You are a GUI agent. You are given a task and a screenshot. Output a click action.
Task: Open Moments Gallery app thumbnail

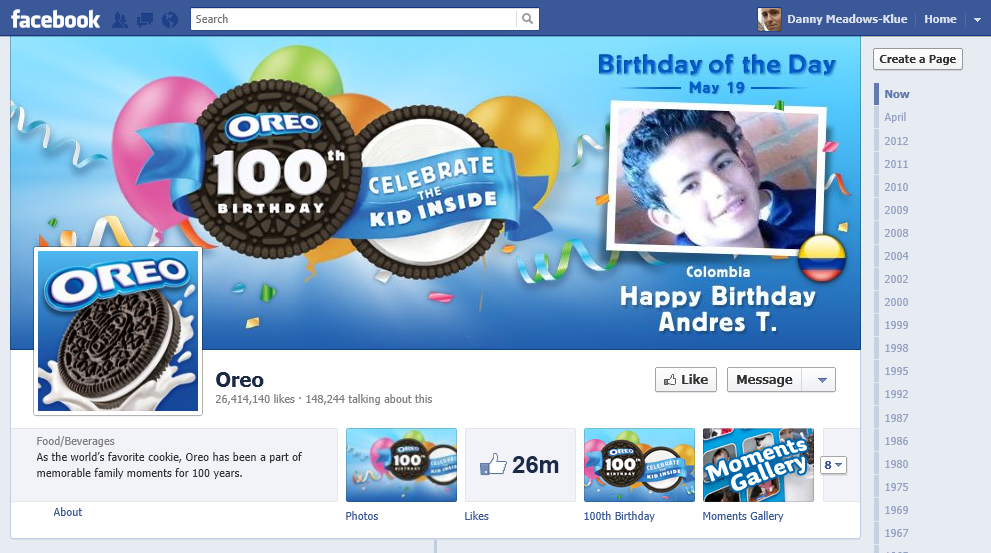(x=758, y=465)
